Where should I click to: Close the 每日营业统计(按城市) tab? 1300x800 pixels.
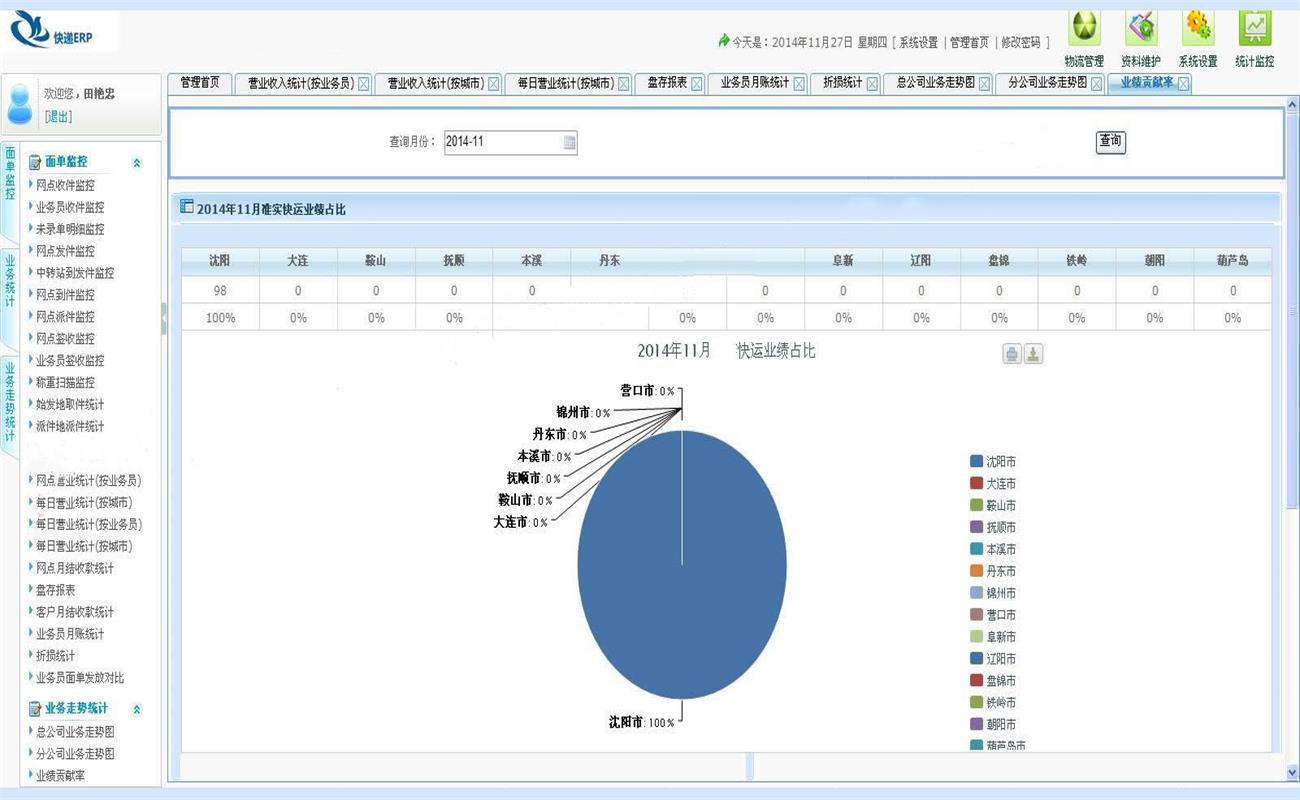[624, 84]
